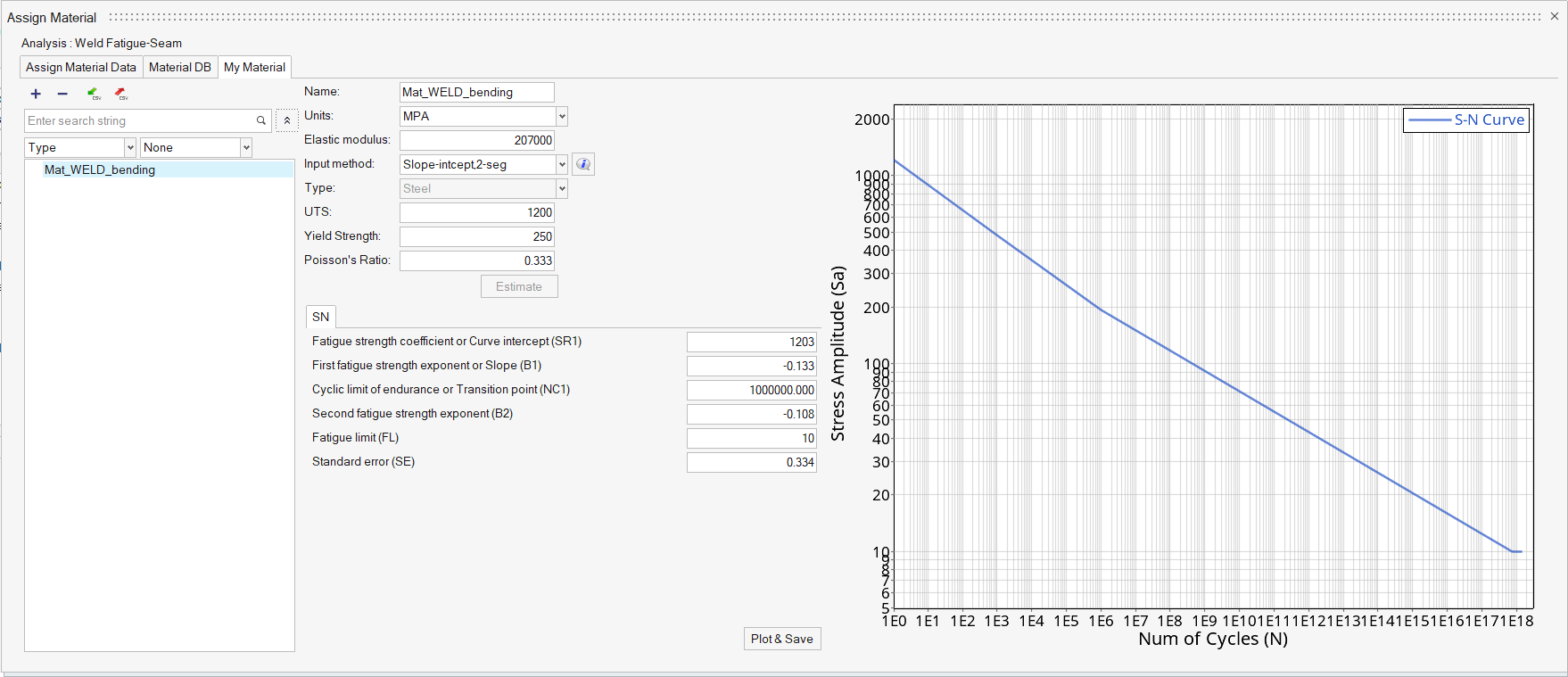Click the Plot & Save button
The width and height of the screenshot is (1568, 677).
tap(782, 639)
